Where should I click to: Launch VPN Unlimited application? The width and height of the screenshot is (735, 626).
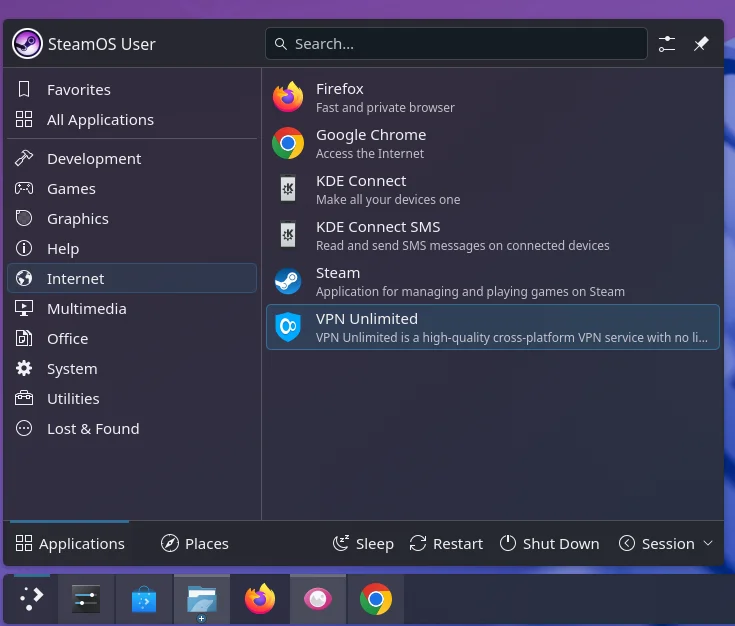click(492, 327)
